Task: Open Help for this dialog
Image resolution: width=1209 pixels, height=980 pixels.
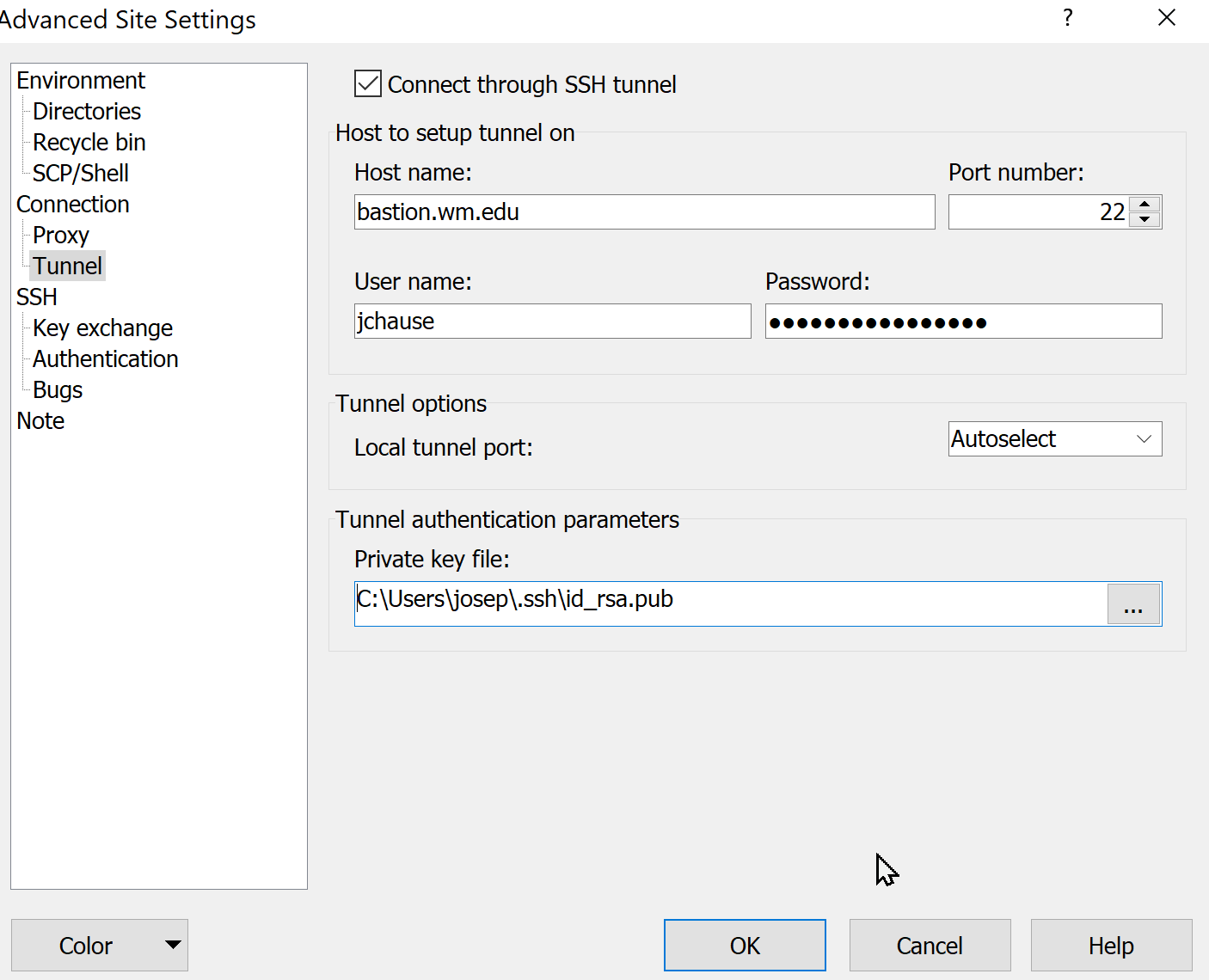Action: [x=1111, y=946]
